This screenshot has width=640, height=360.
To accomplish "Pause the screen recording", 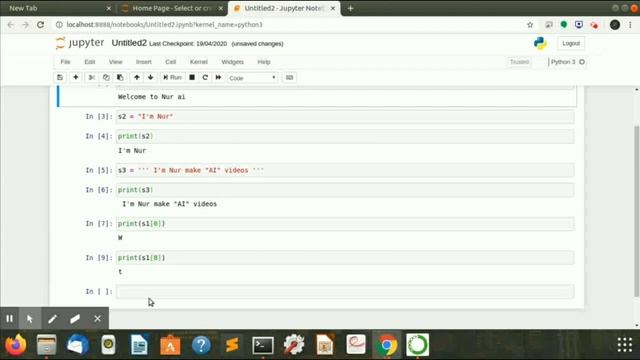I will tap(9, 318).
